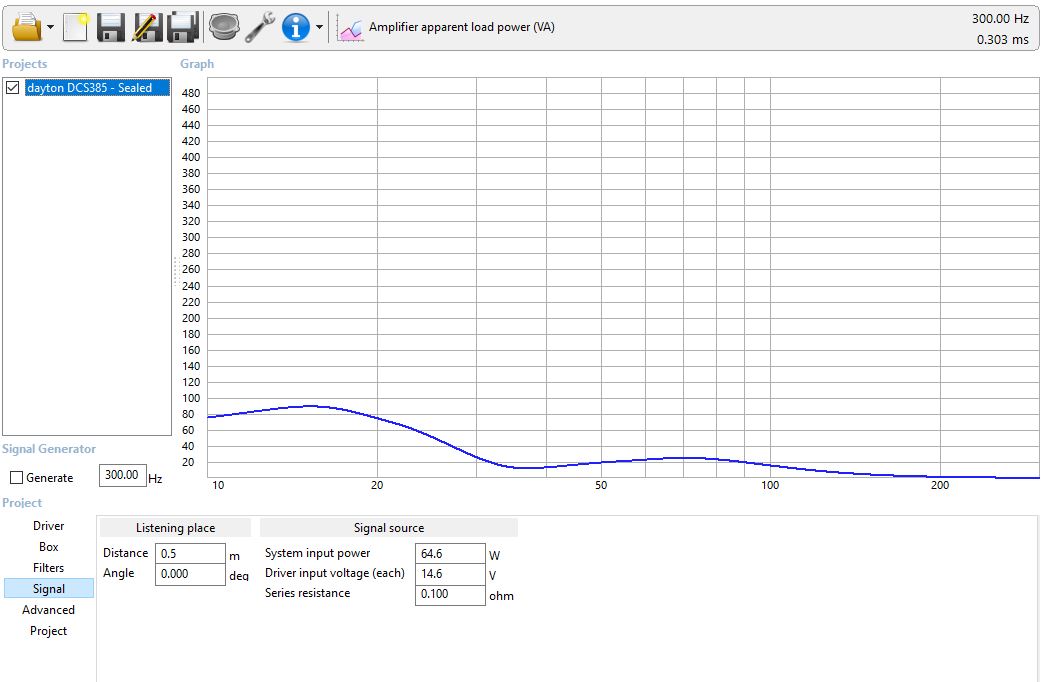Image resolution: width=1043 pixels, height=682 pixels.
Task: Uncheck the dayton DCS385 project checkbox
Action: coord(13,88)
